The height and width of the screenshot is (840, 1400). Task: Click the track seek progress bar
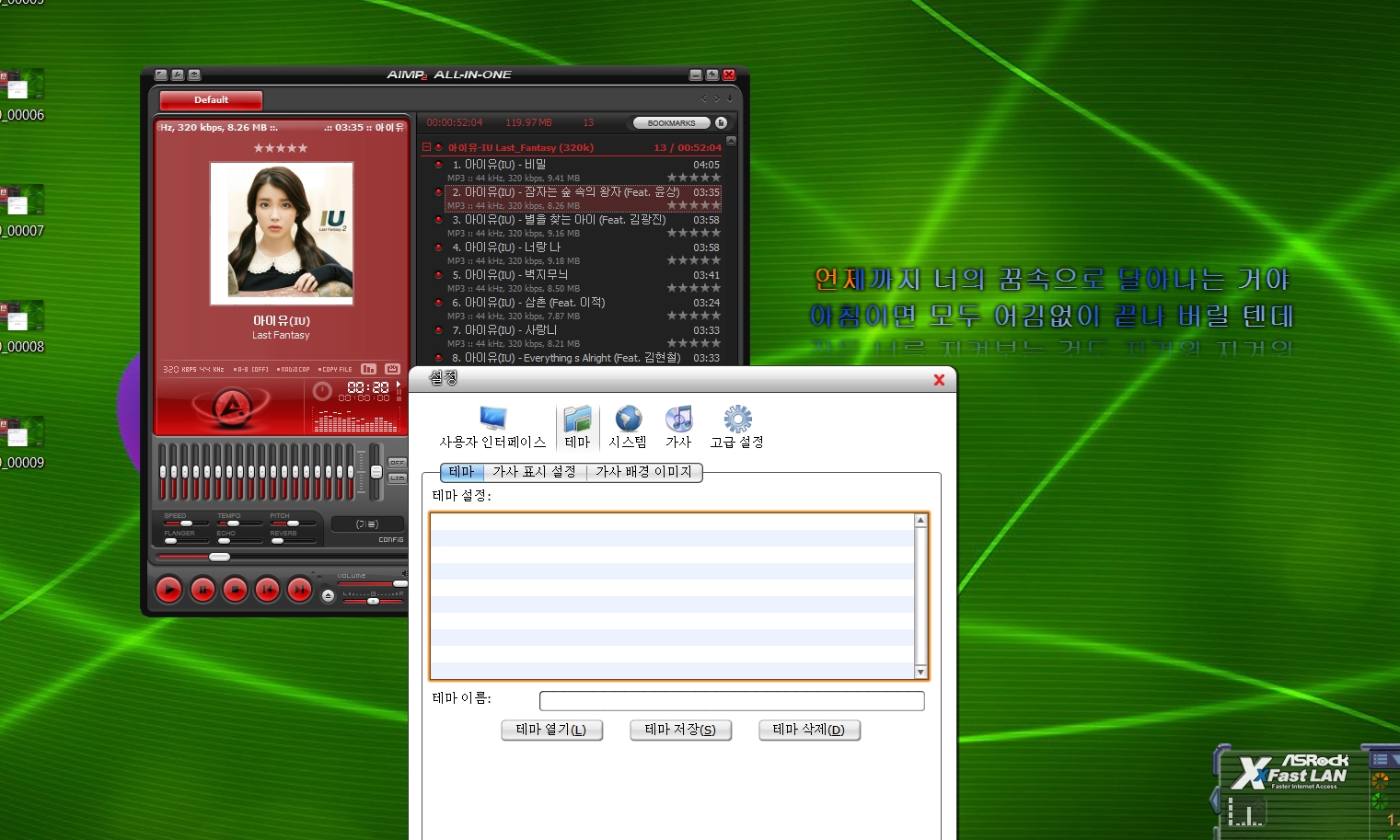[x=281, y=557]
